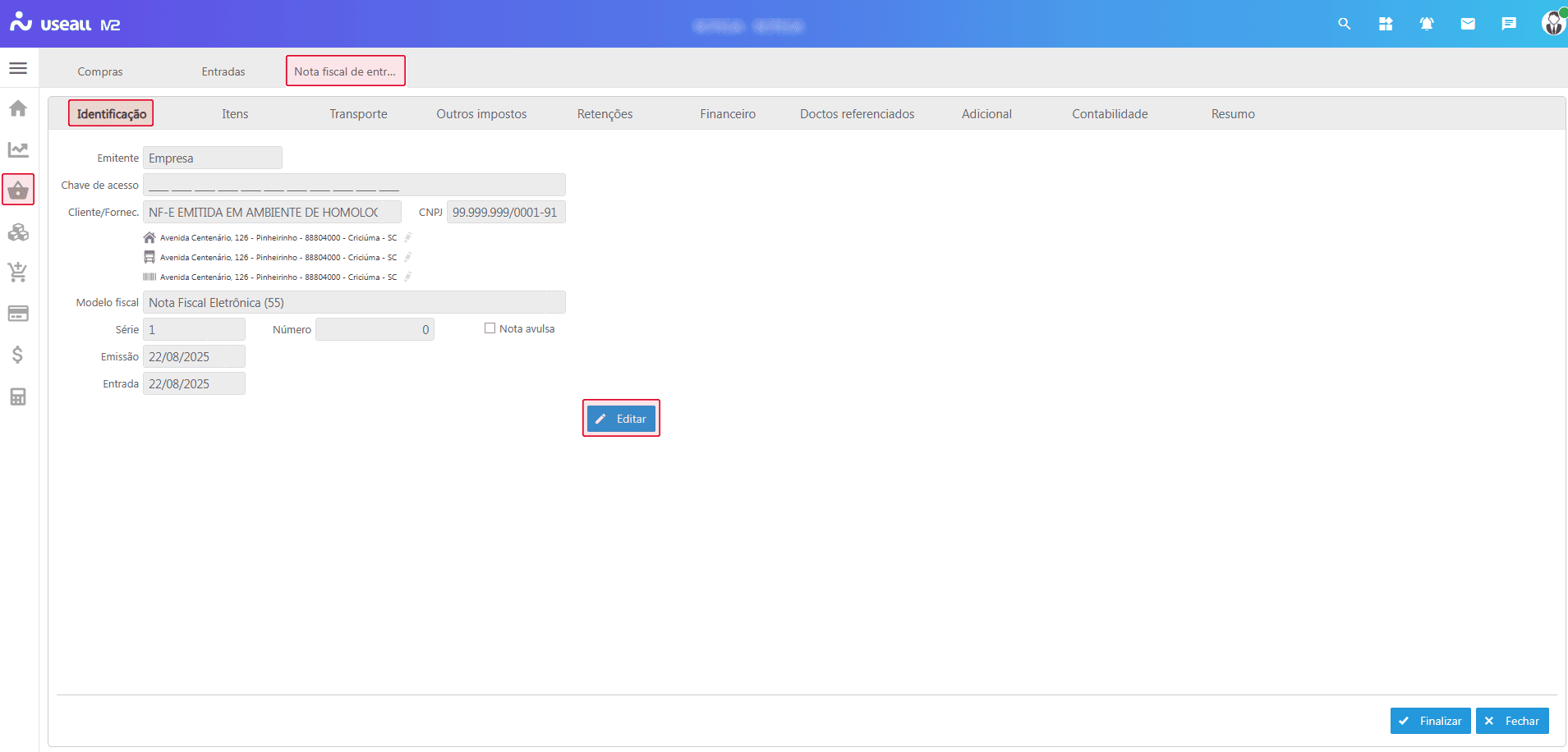Click the calculator icon in the sidebar
The width and height of the screenshot is (1568, 752).
(x=18, y=397)
